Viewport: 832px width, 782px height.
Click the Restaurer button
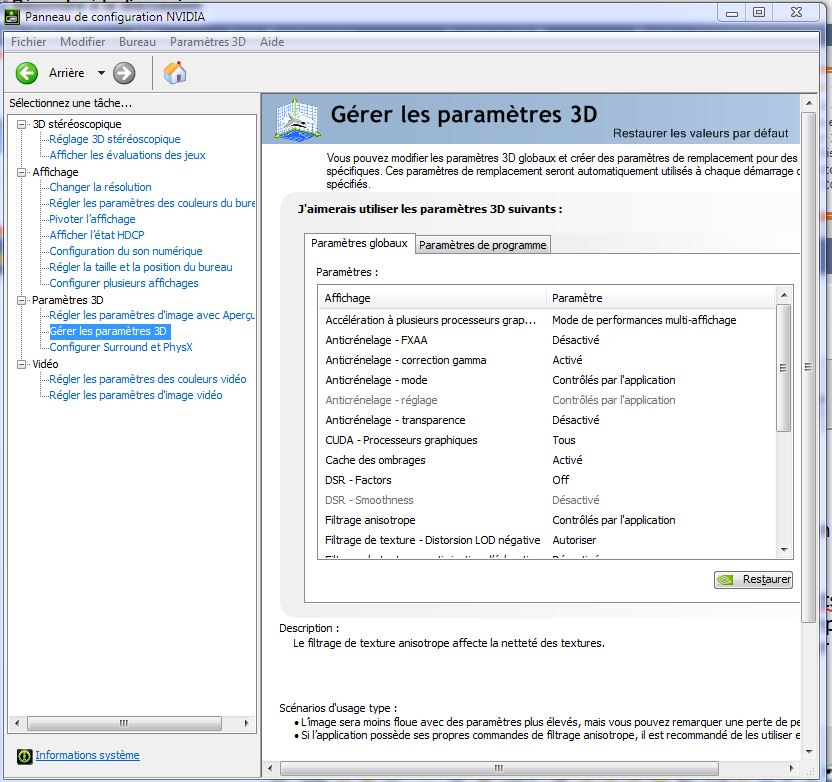753,579
